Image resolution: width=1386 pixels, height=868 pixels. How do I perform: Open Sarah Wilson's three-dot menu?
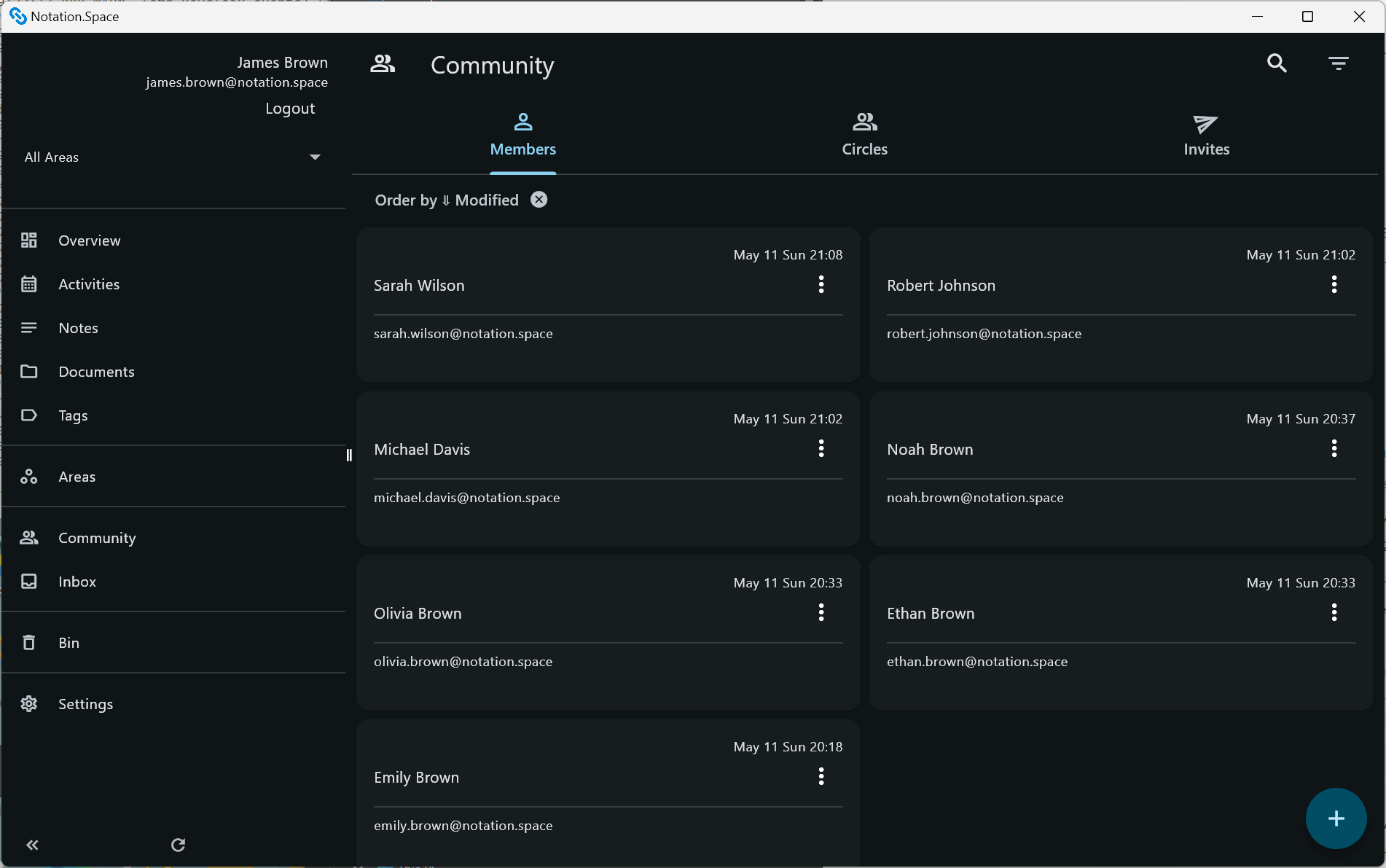pyautogui.click(x=821, y=285)
